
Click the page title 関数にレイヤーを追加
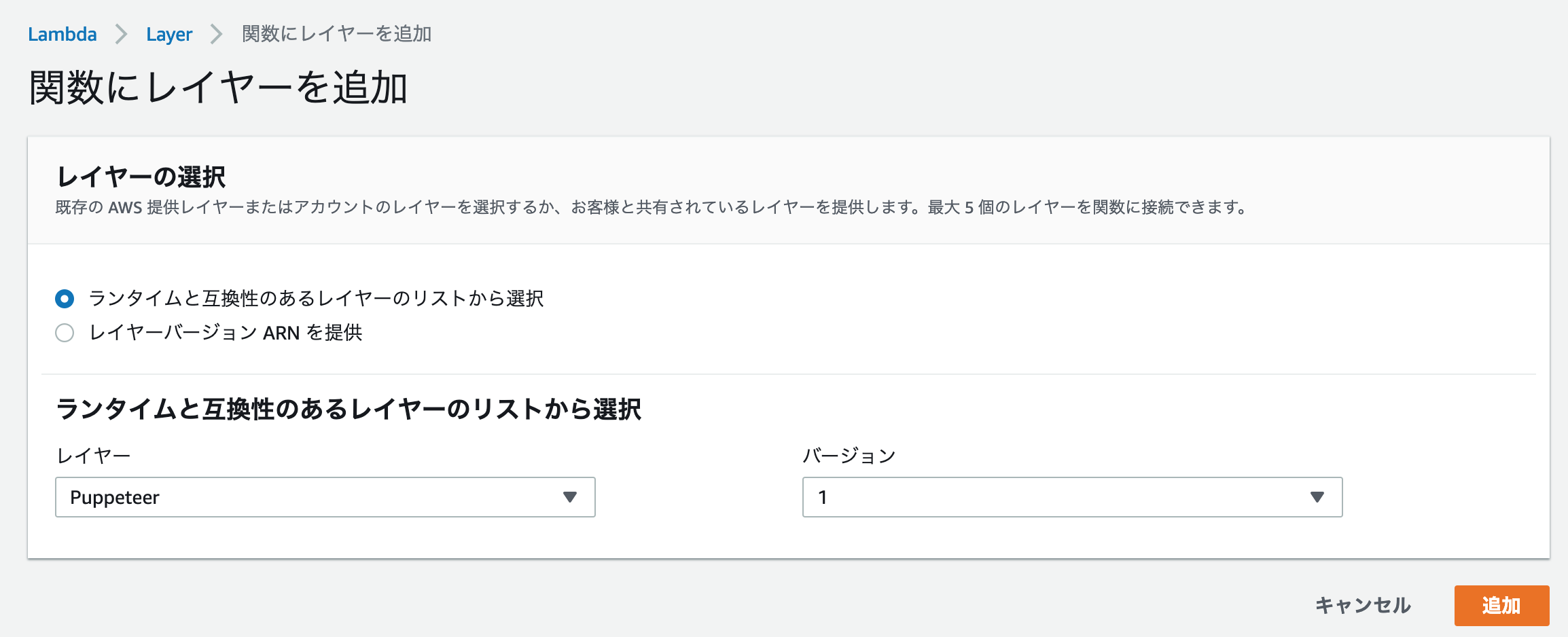pyautogui.click(x=218, y=88)
